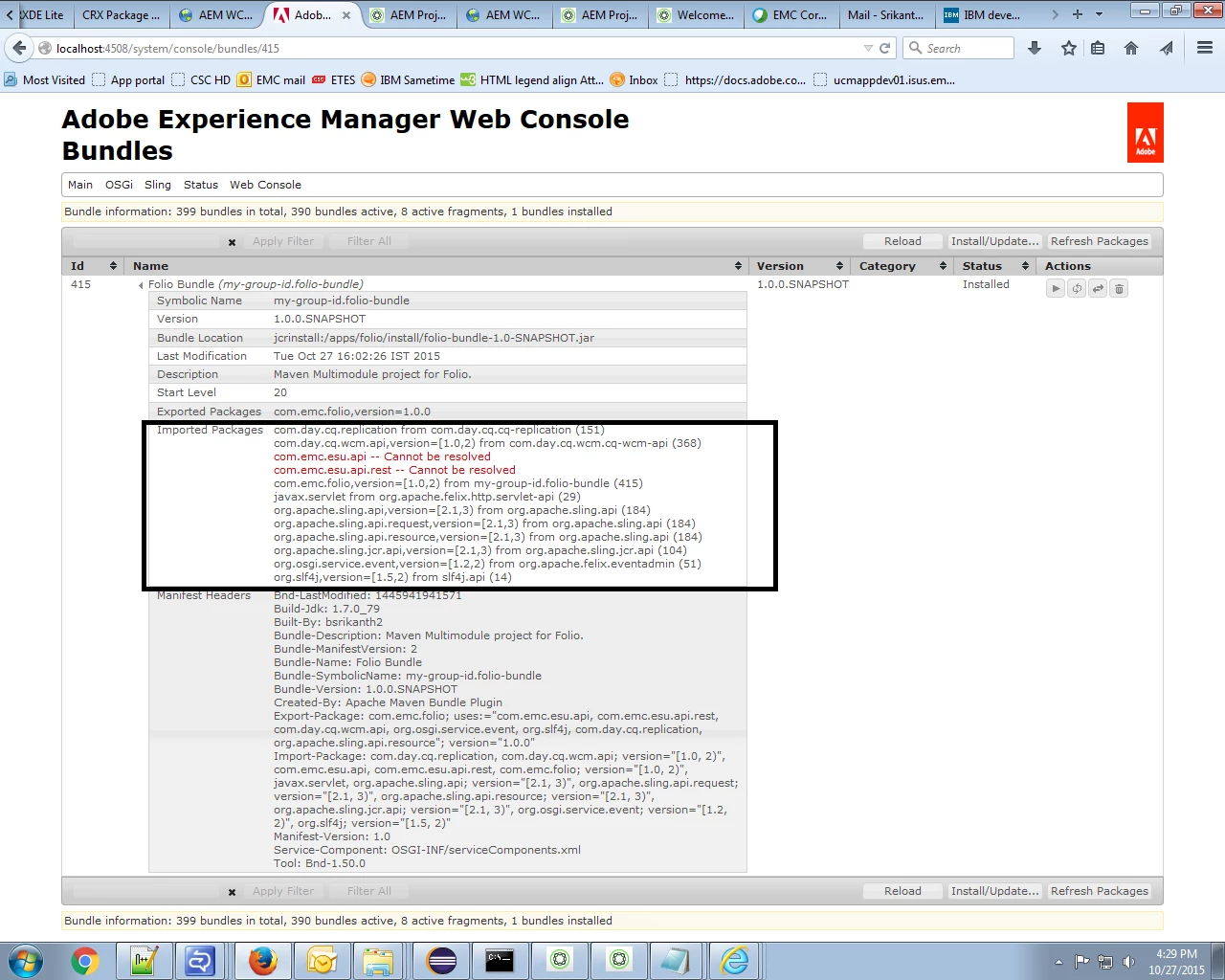Open Internet Explorer from taskbar
1225x980 pixels.
pos(735,961)
